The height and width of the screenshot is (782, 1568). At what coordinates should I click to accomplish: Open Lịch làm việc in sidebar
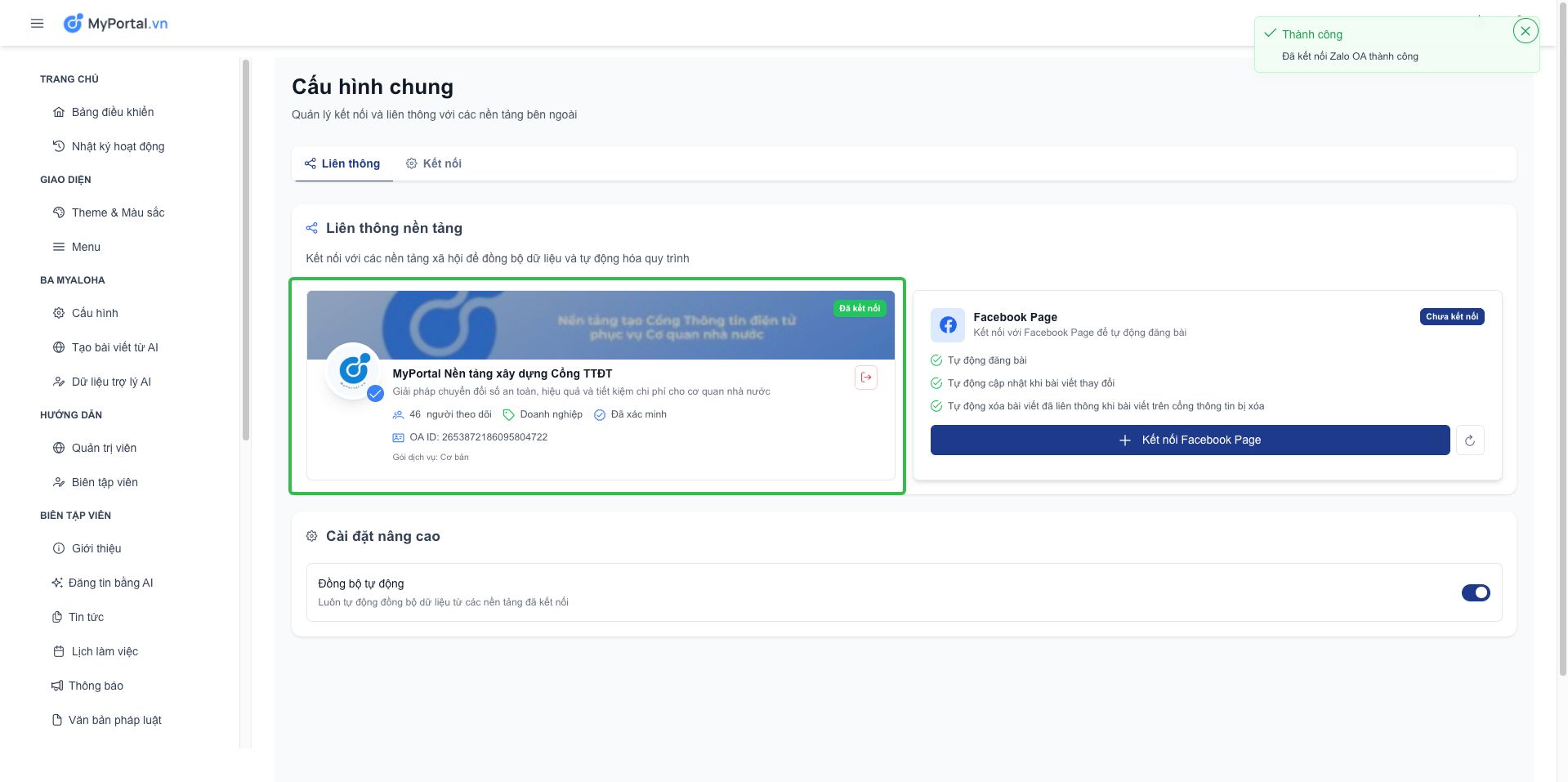coord(105,651)
